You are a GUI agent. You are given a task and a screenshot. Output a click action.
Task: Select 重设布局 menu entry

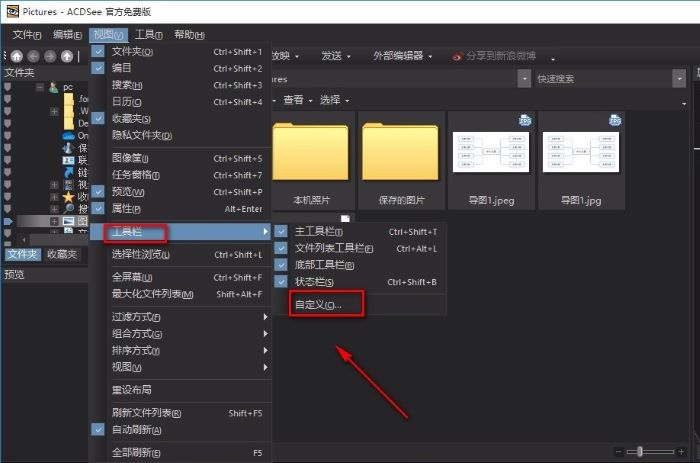click(x=181, y=390)
